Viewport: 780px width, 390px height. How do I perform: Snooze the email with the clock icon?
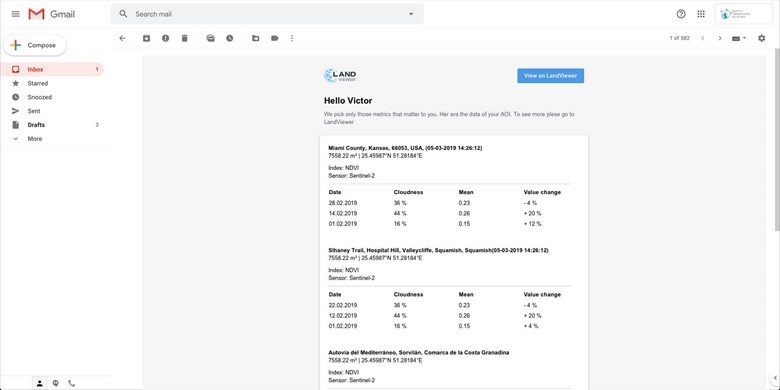tap(229, 38)
